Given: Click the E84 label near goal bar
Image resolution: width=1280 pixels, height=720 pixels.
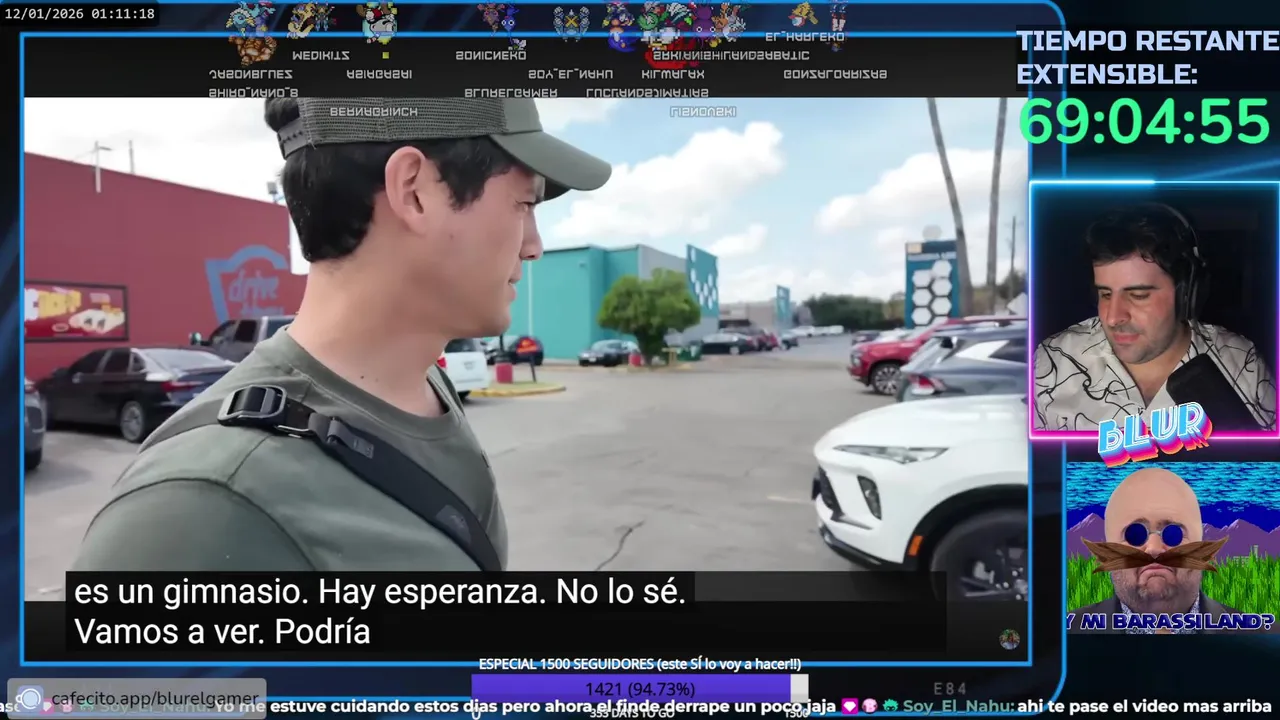Looking at the screenshot, I should (x=949, y=688).
